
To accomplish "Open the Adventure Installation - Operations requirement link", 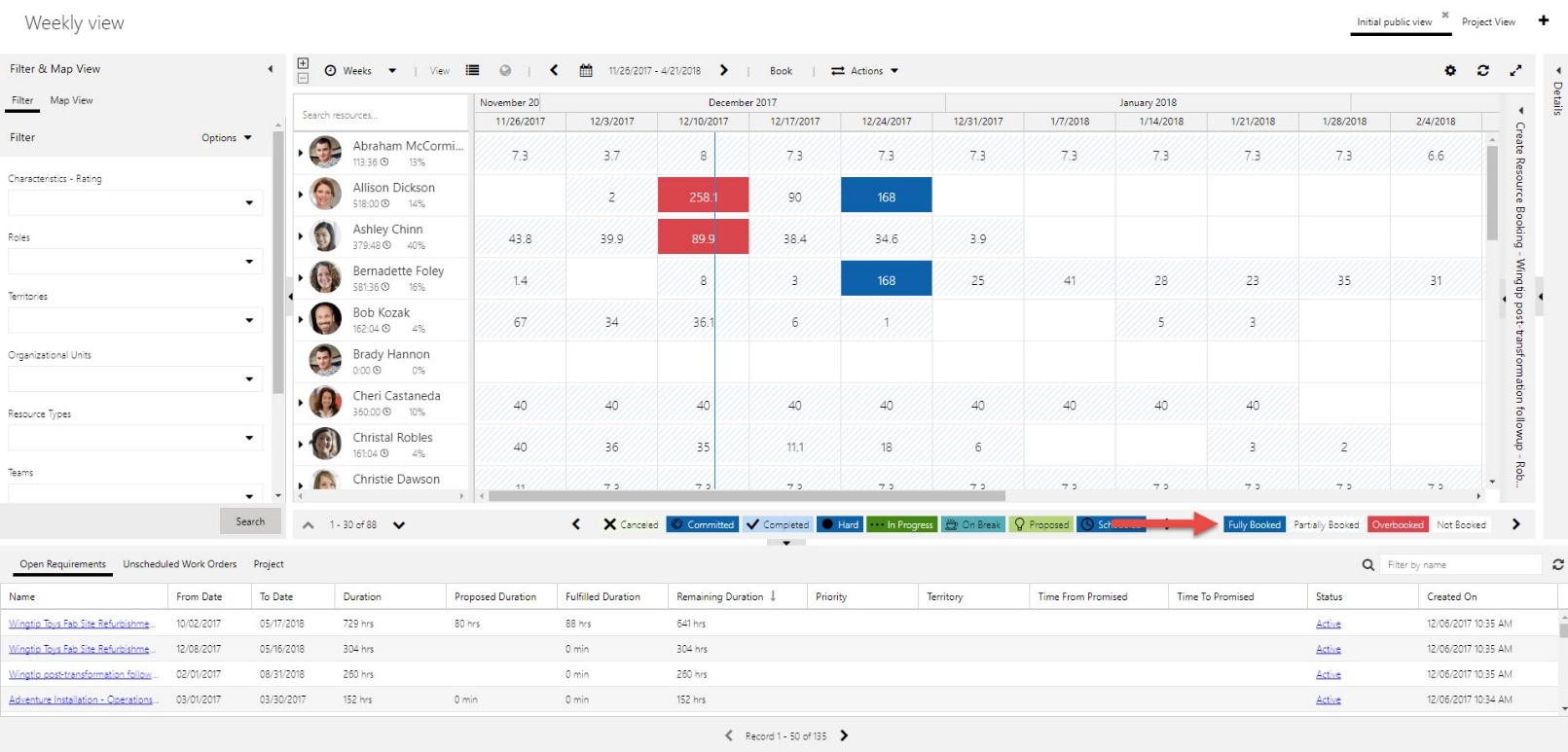I will click(x=81, y=699).
